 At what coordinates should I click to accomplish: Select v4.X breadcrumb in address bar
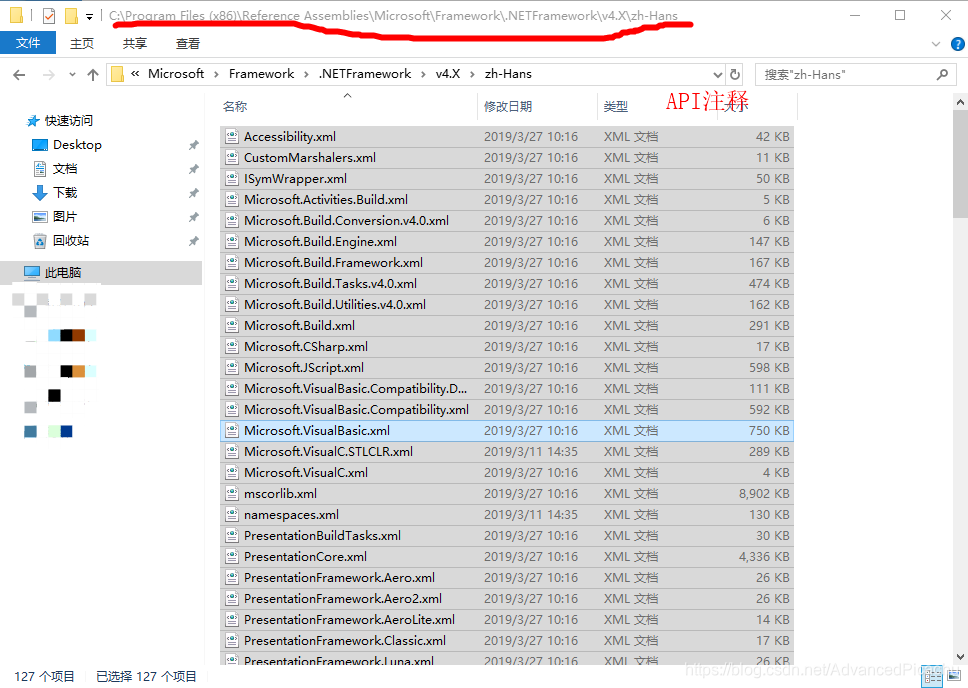click(x=448, y=73)
